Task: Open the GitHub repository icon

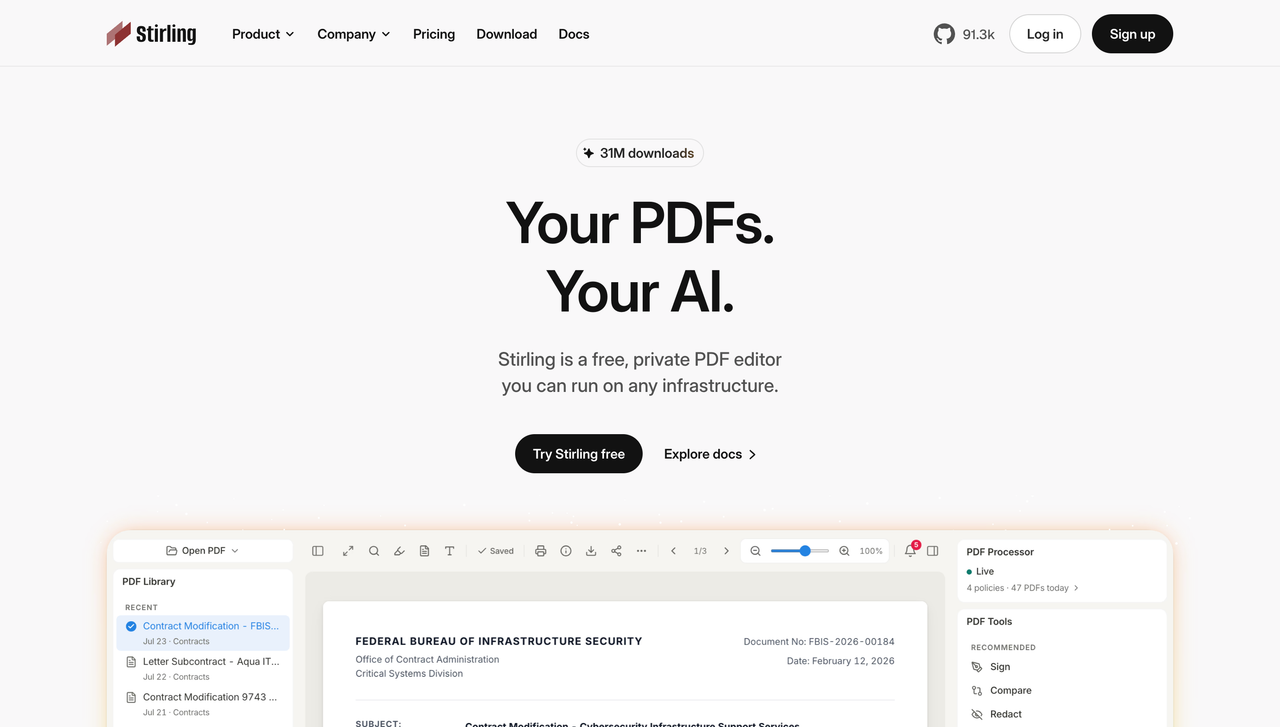Action: [944, 34]
